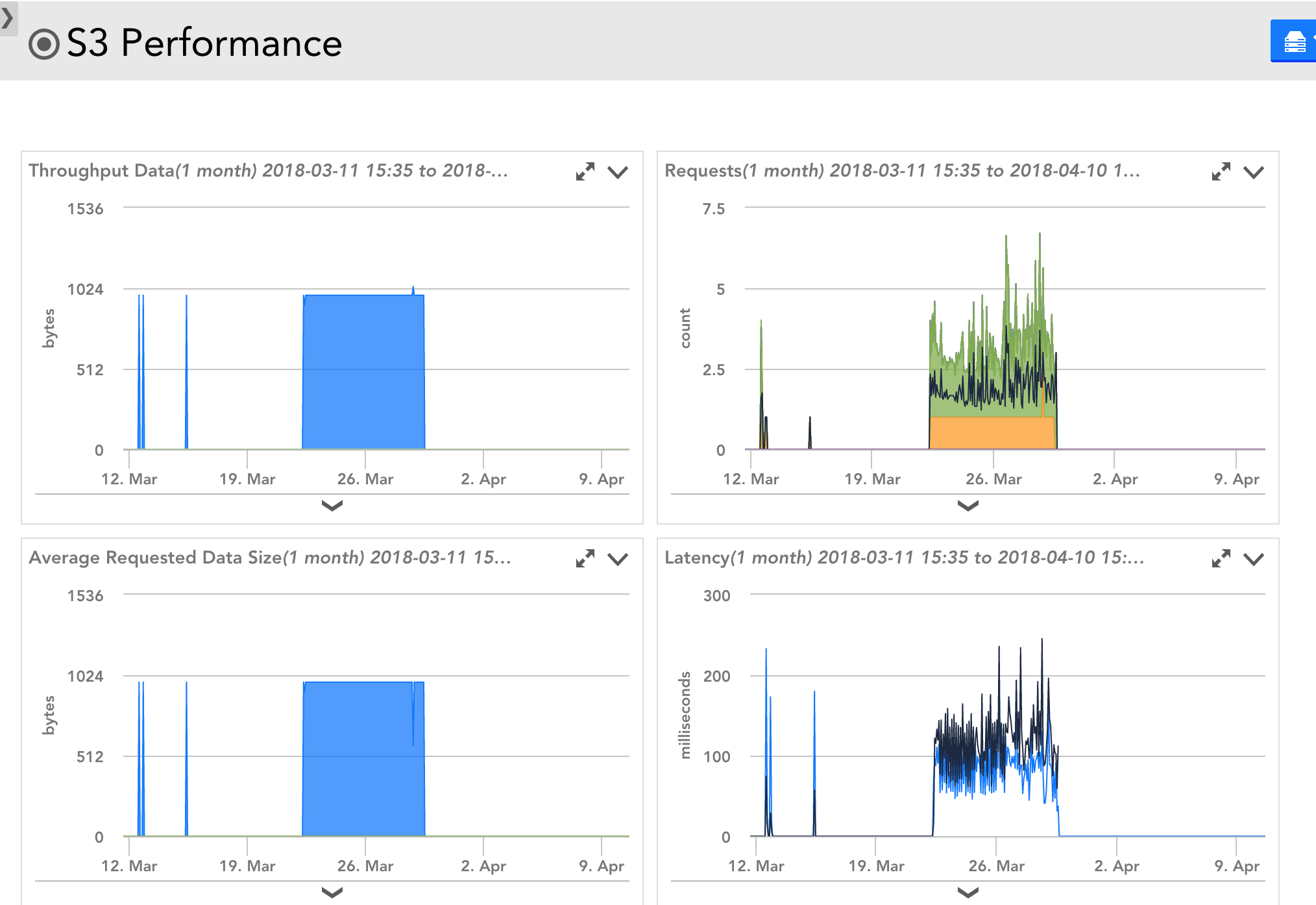Expand Latency graph to full screen
The image size is (1316, 905).
[x=1221, y=559]
